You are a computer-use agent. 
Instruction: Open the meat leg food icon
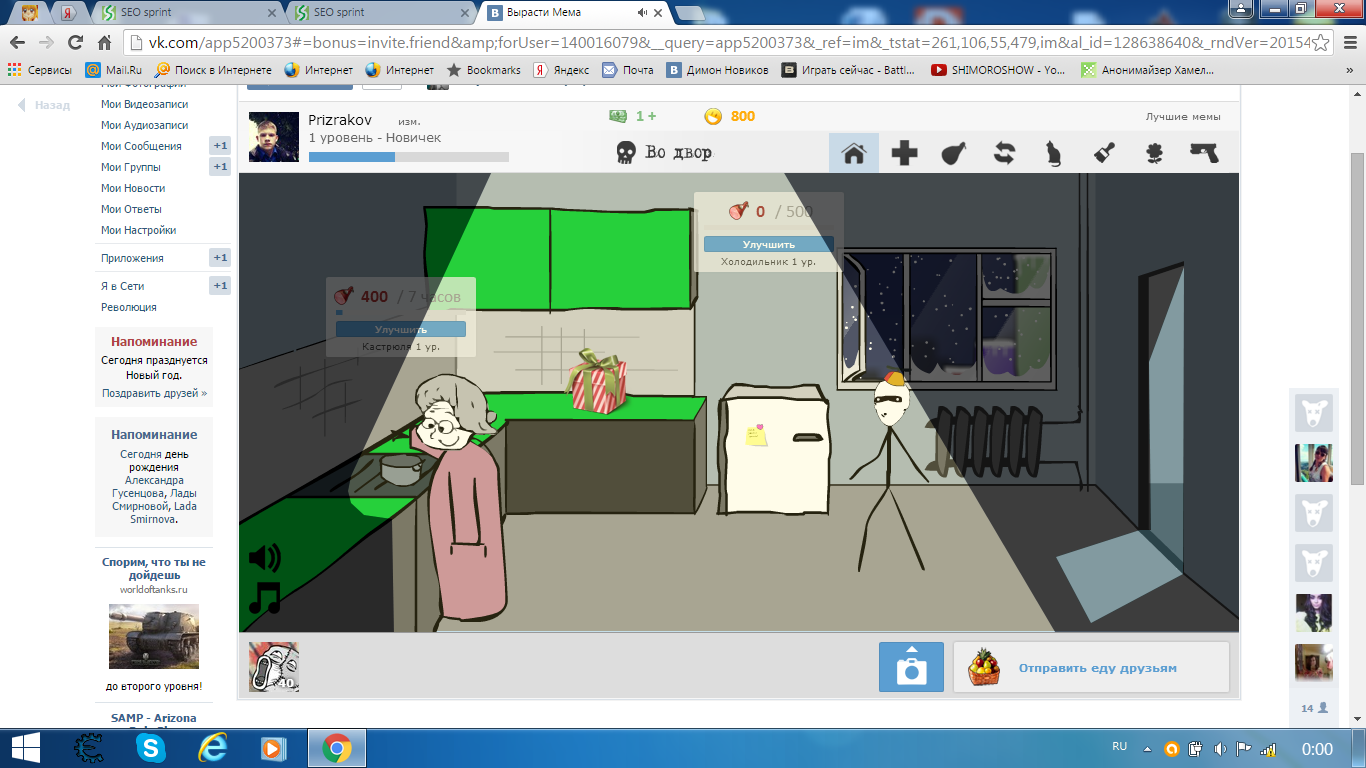[x=954, y=153]
